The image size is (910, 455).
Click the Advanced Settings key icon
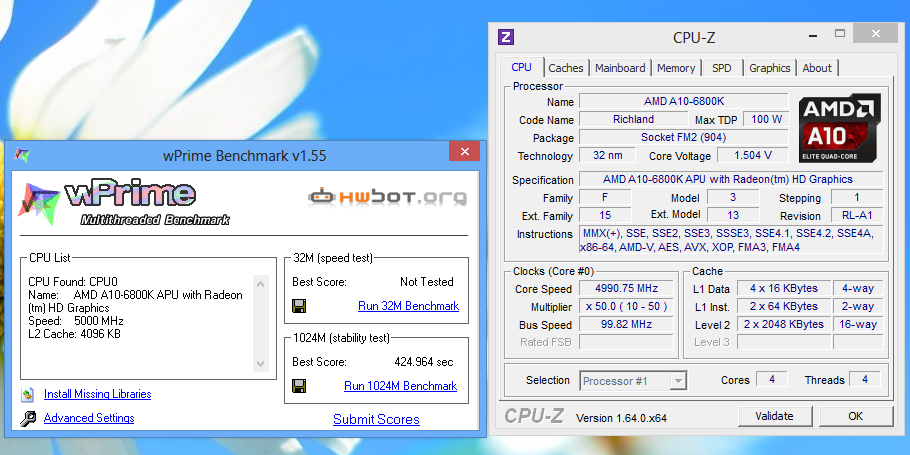tap(28, 418)
